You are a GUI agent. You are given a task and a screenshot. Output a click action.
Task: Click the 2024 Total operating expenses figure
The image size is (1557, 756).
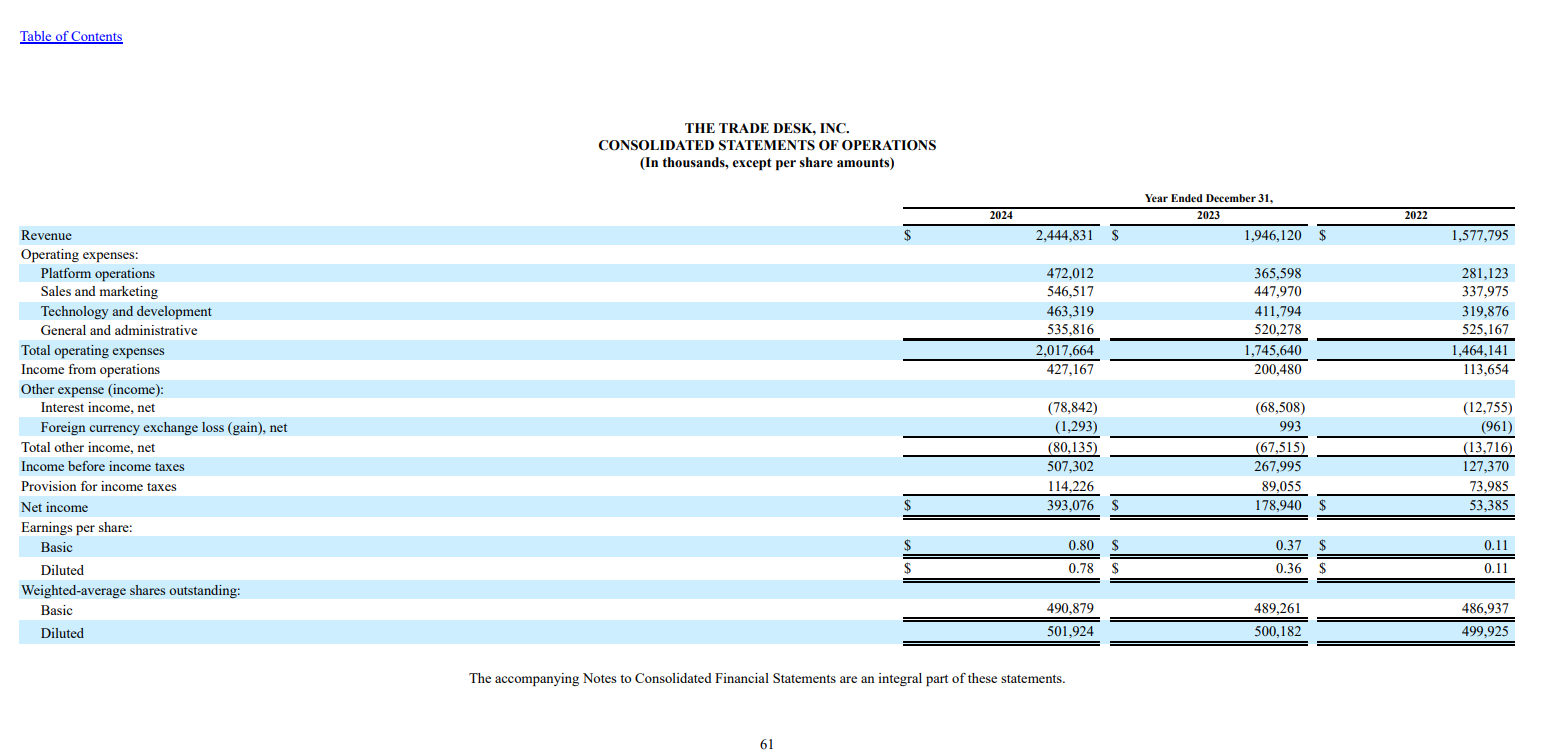point(1064,351)
